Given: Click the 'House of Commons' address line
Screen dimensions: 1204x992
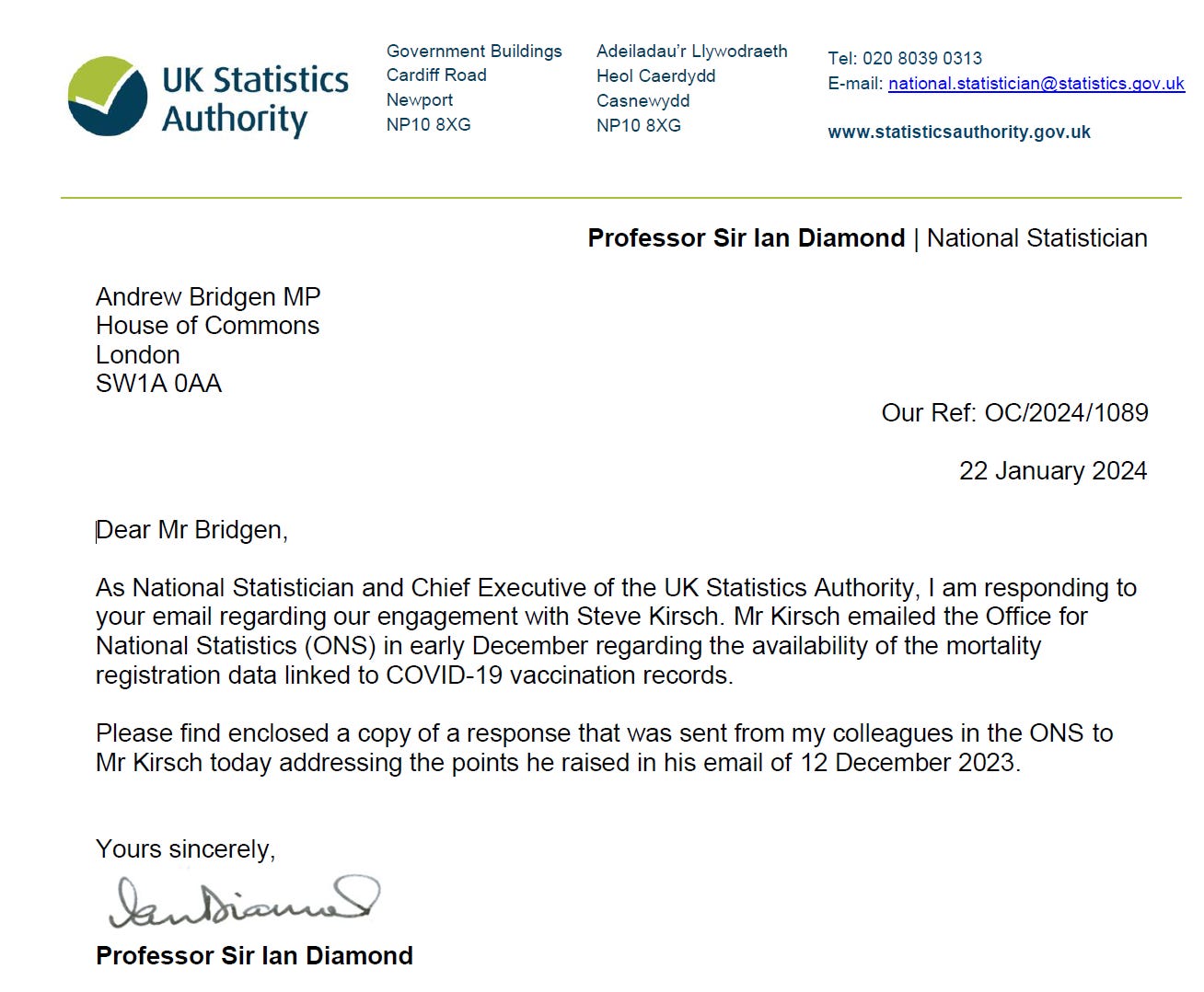Looking at the screenshot, I should tap(207, 326).
